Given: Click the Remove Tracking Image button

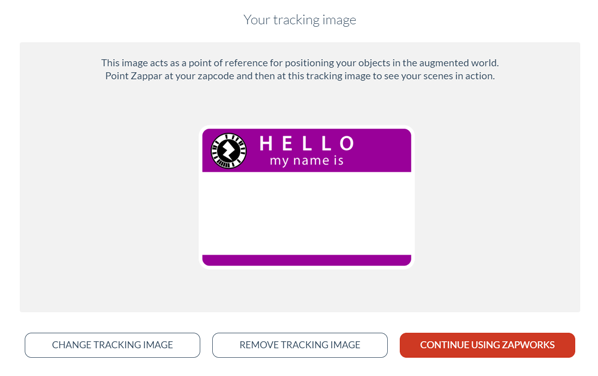Looking at the screenshot, I should [300, 345].
